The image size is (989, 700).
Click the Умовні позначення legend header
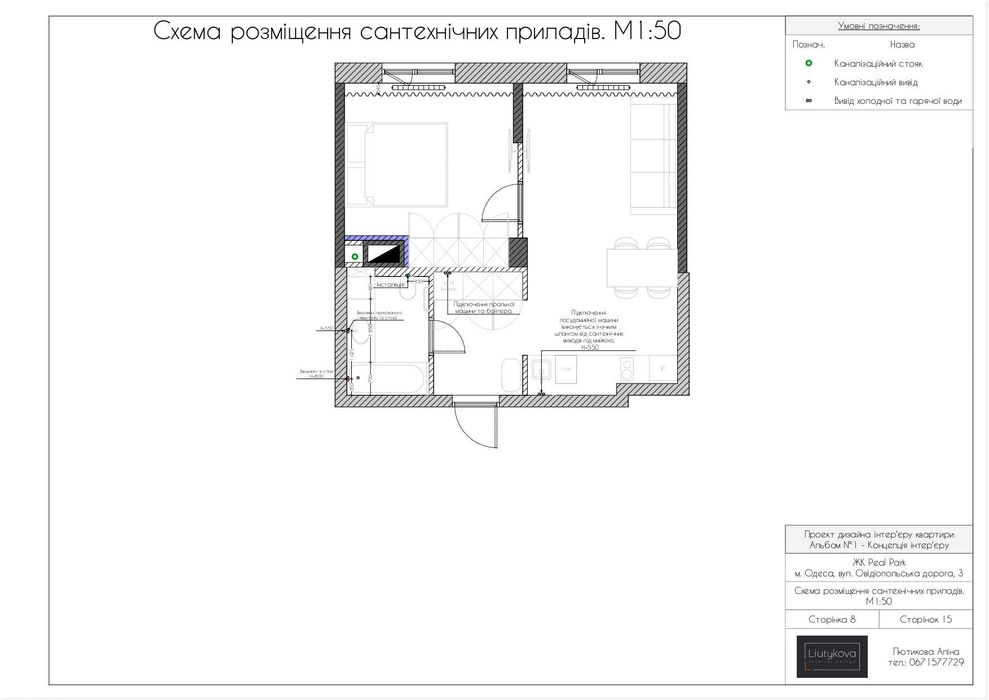click(x=879, y=26)
